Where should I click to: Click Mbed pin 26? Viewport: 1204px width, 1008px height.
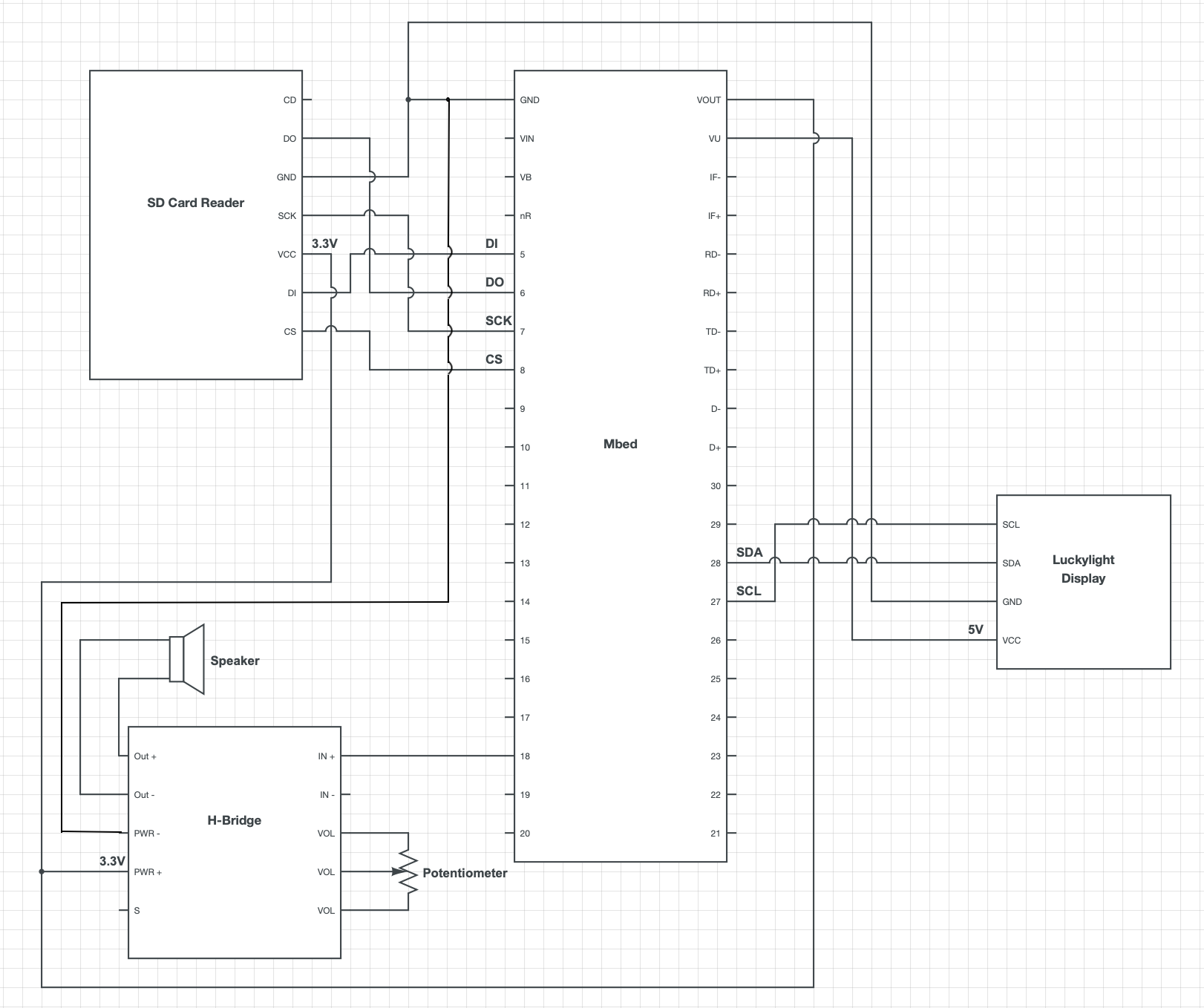coord(716,641)
